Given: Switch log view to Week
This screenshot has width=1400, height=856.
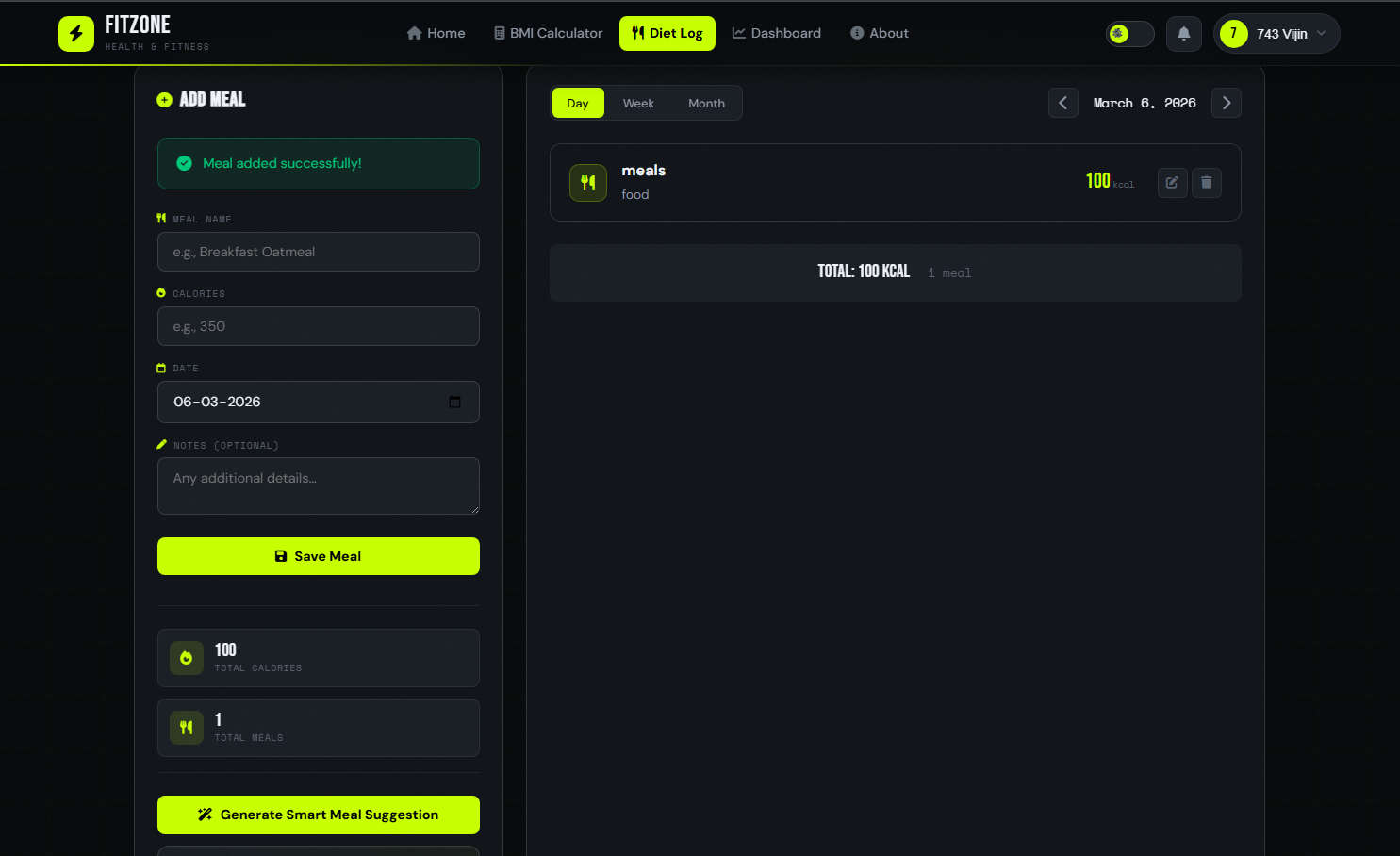Looking at the screenshot, I should pyautogui.click(x=638, y=104).
